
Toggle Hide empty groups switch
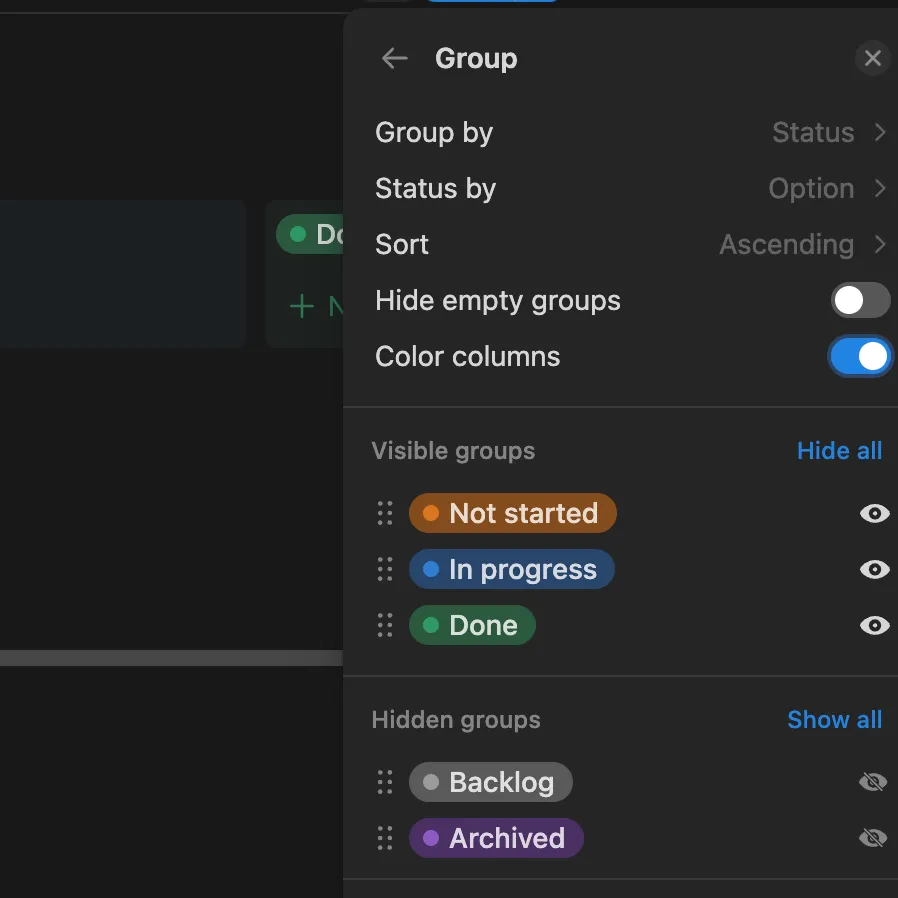pos(860,300)
